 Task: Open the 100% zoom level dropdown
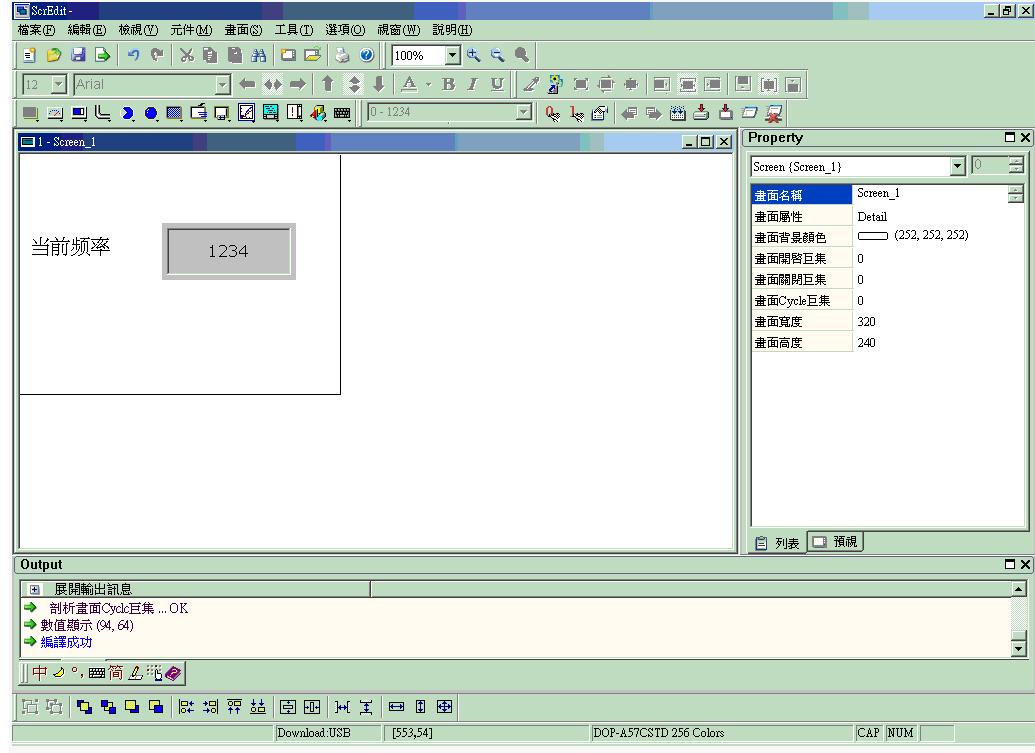(452, 56)
